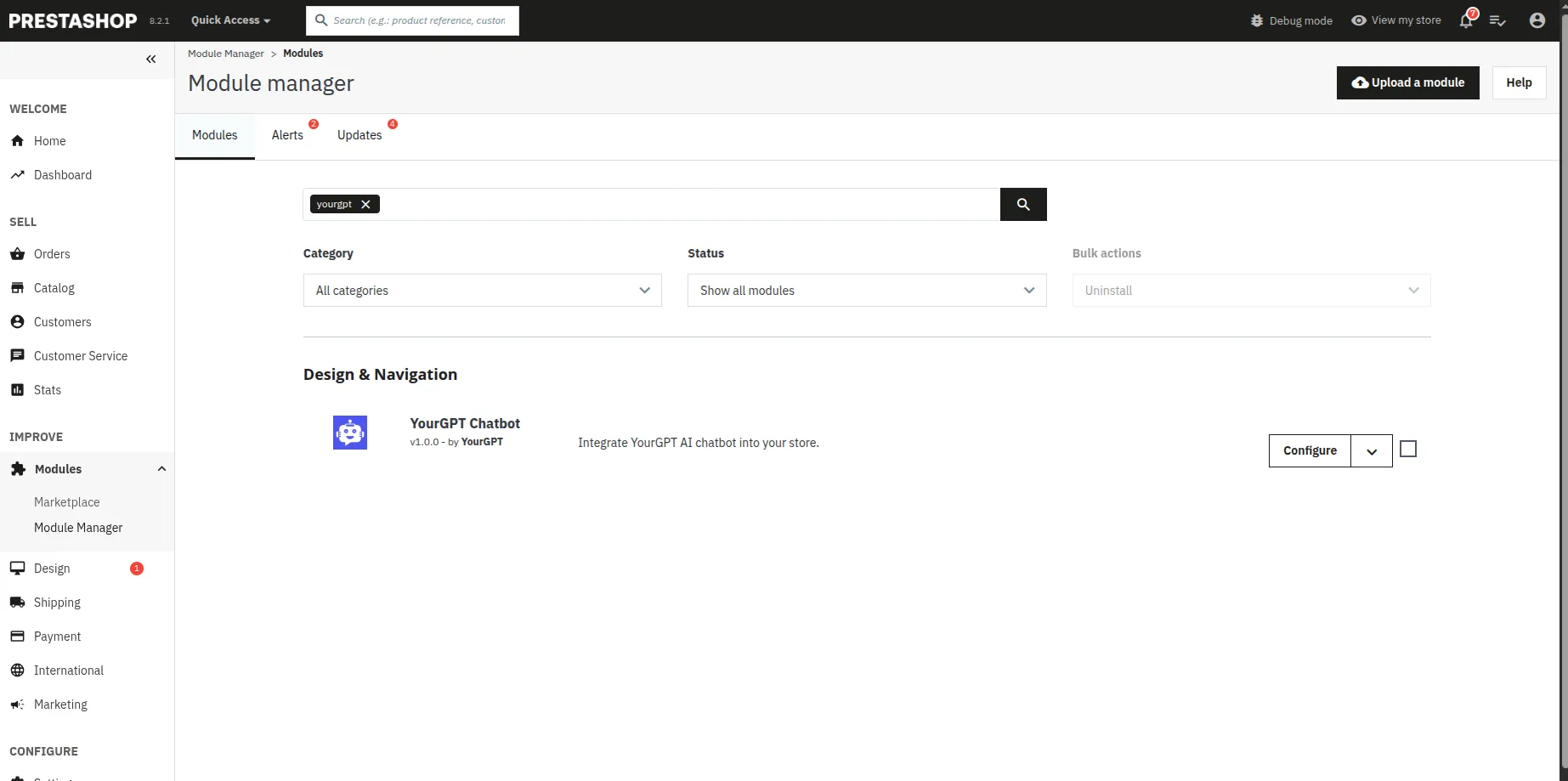This screenshot has height=781, width=1568.
Task: Open the Show all modules status dropdown
Action: point(866,290)
